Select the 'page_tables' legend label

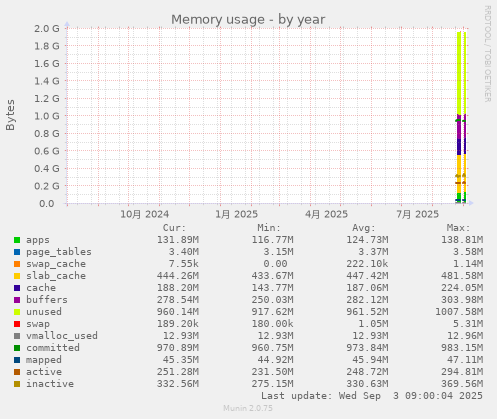(x=59, y=252)
